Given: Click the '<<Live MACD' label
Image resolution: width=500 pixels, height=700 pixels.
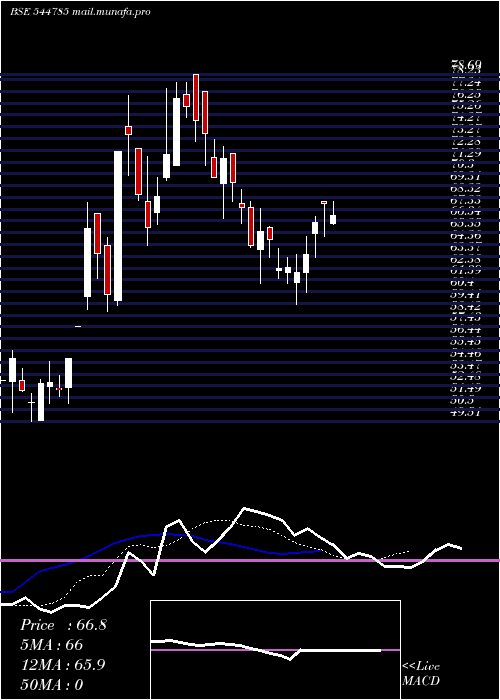Looking at the screenshot, I should tap(421, 674).
